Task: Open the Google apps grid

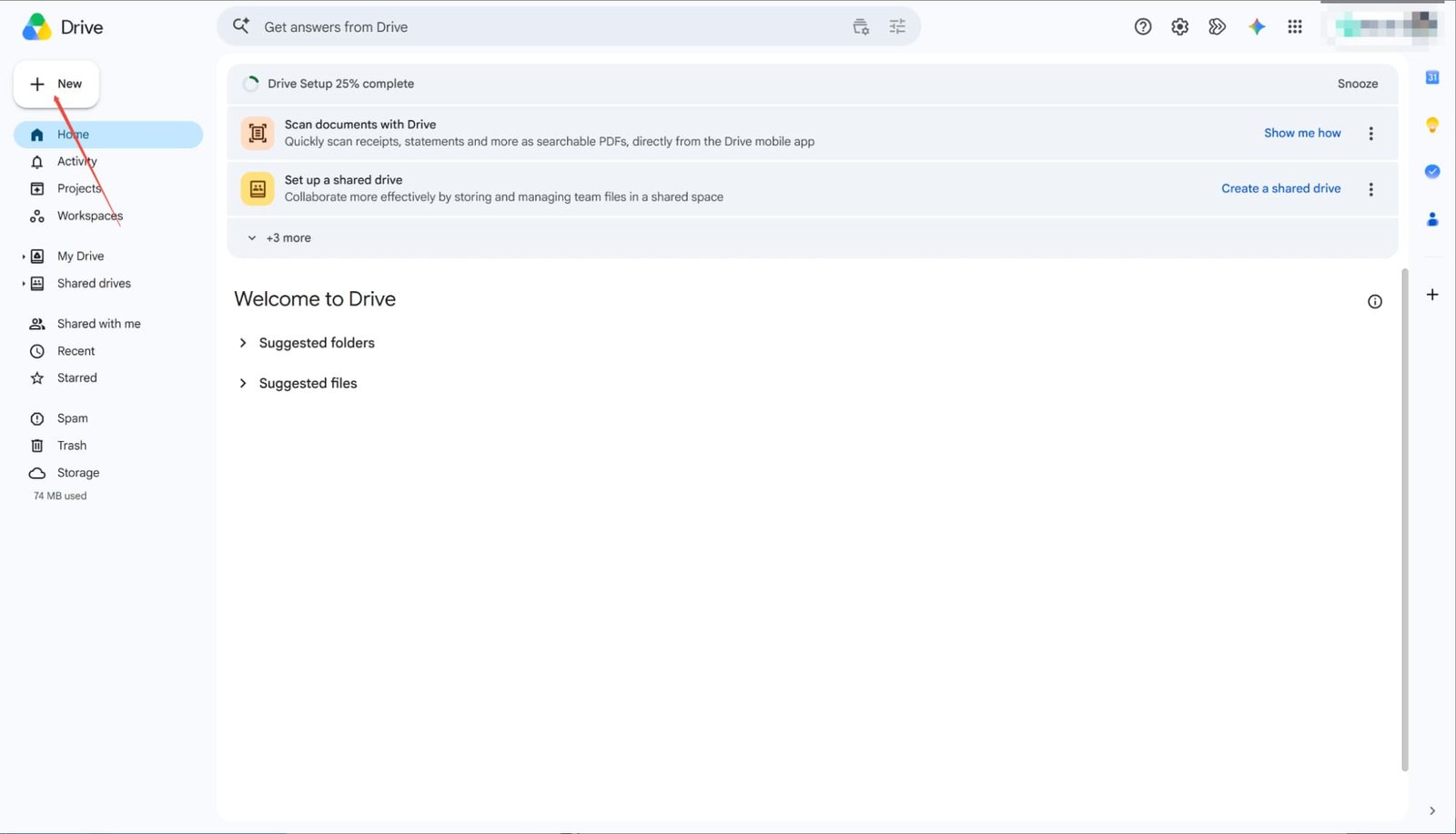Action: 1295,27
